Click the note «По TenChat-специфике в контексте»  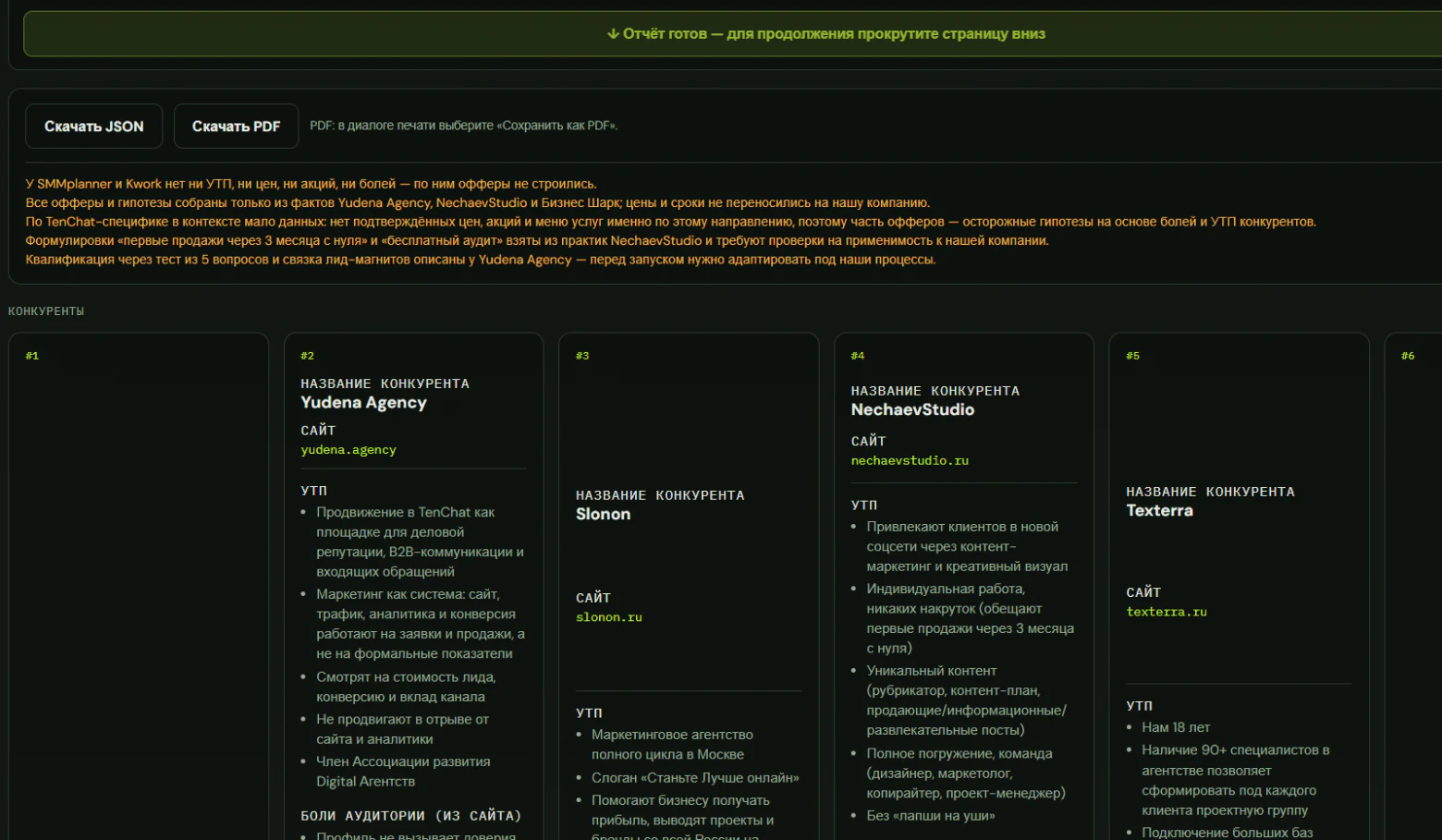tap(671, 222)
